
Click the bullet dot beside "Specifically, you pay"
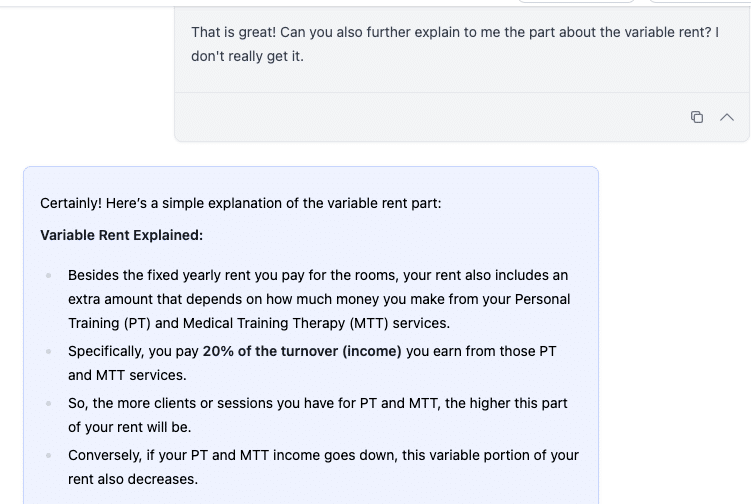pyautogui.click(x=49, y=351)
